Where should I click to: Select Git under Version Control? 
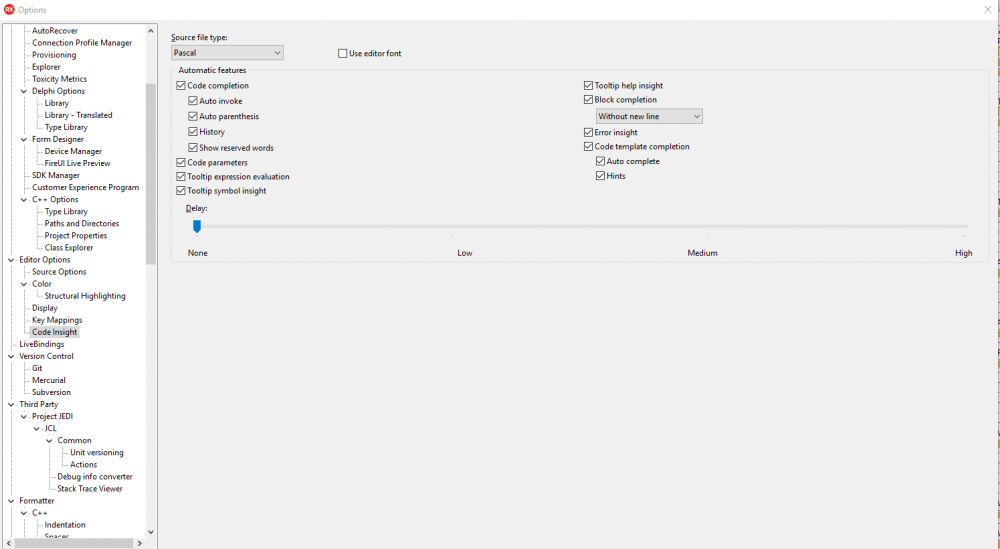37,369
